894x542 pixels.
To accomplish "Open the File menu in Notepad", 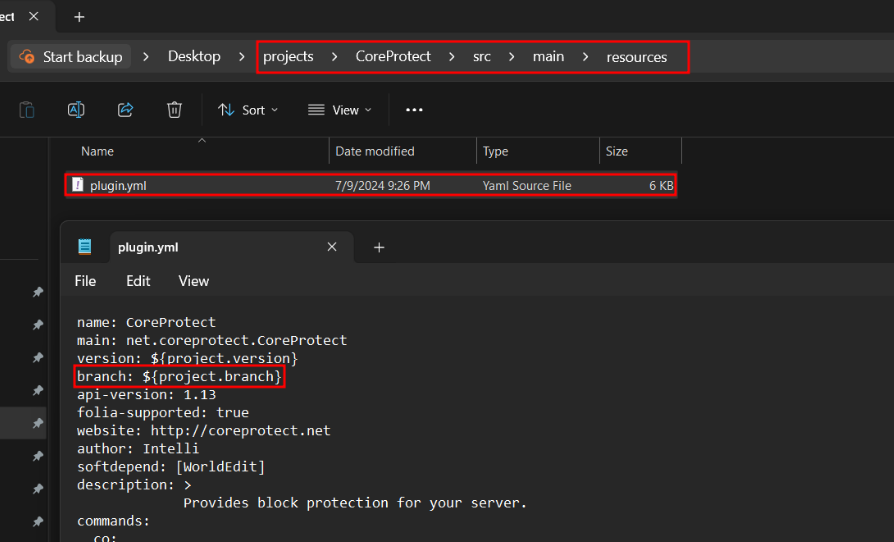I will [x=85, y=281].
